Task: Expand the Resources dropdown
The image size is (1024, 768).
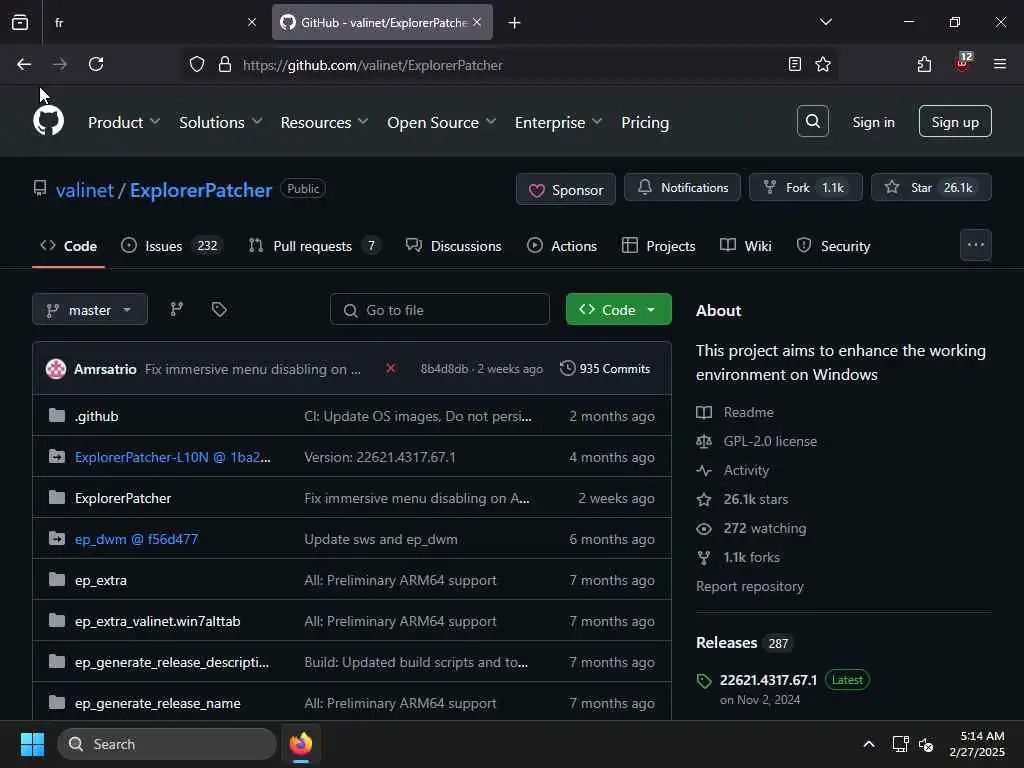Action: [x=325, y=122]
